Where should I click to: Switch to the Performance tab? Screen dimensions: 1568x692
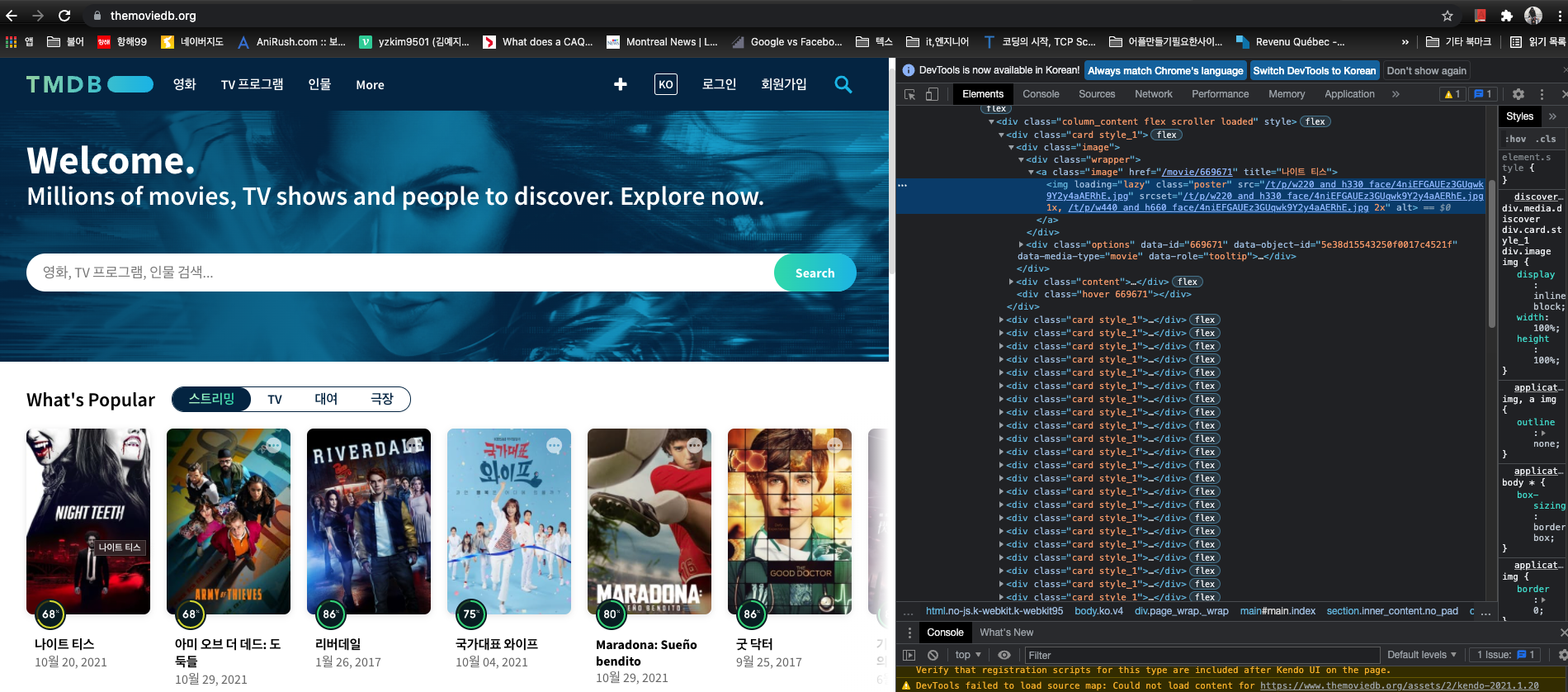1220,94
